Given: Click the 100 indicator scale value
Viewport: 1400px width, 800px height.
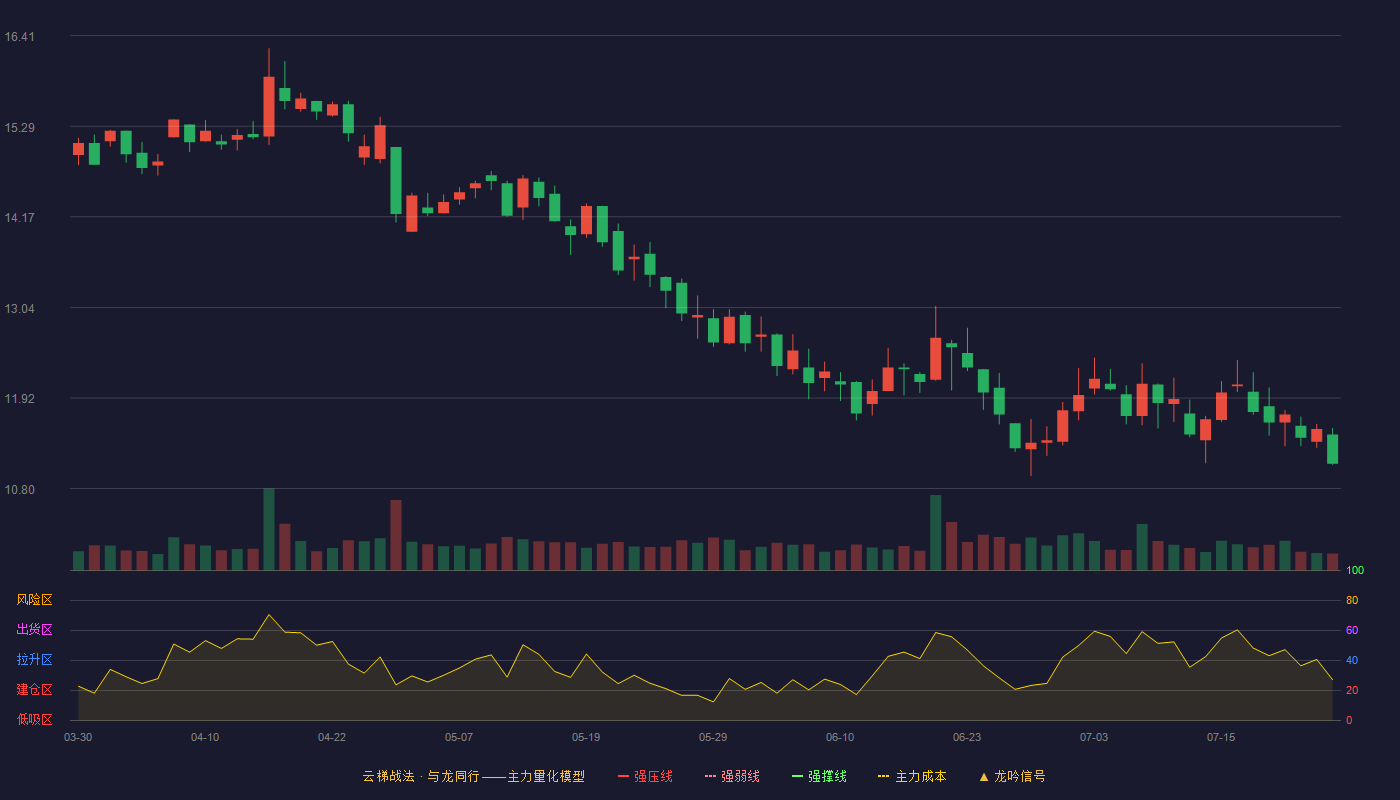Looking at the screenshot, I should tap(1355, 570).
